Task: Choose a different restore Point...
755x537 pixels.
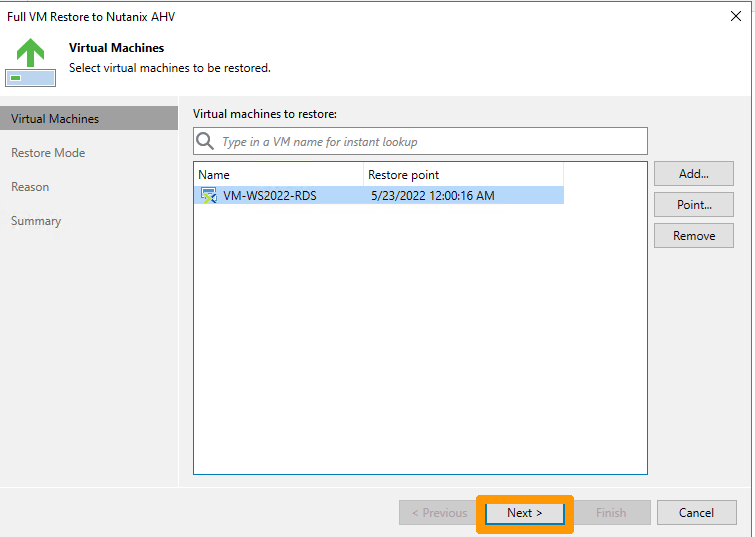Action: point(693,205)
